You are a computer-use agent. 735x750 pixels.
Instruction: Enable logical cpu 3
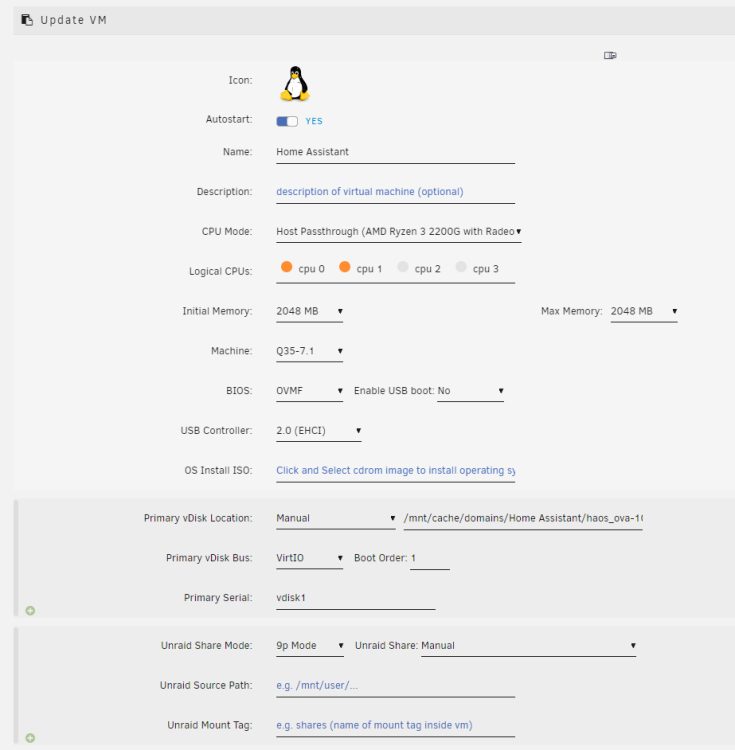[x=461, y=267]
